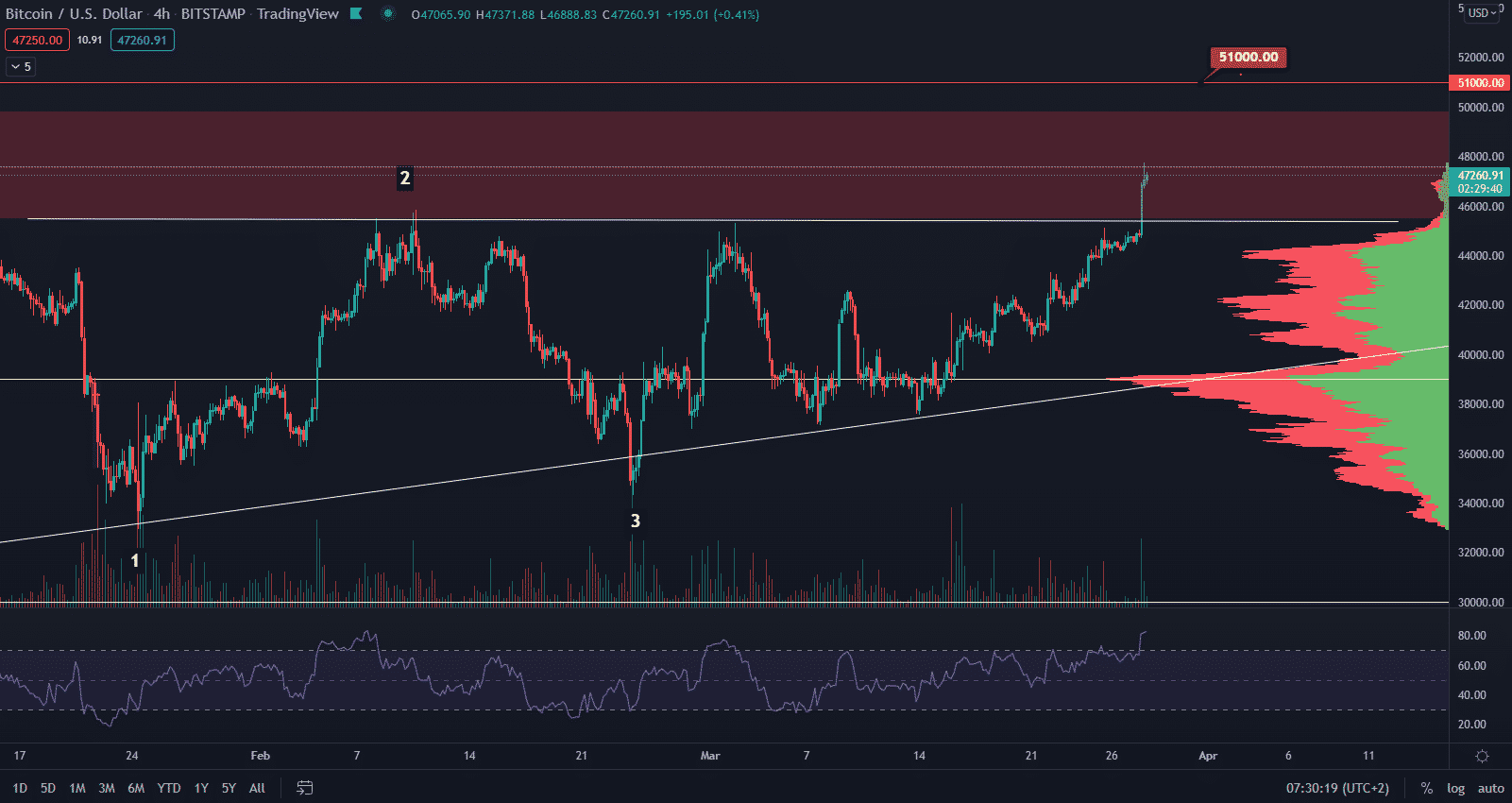
Task: Click the current price tag 47260.91 on axis
Action: [1480, 176]
